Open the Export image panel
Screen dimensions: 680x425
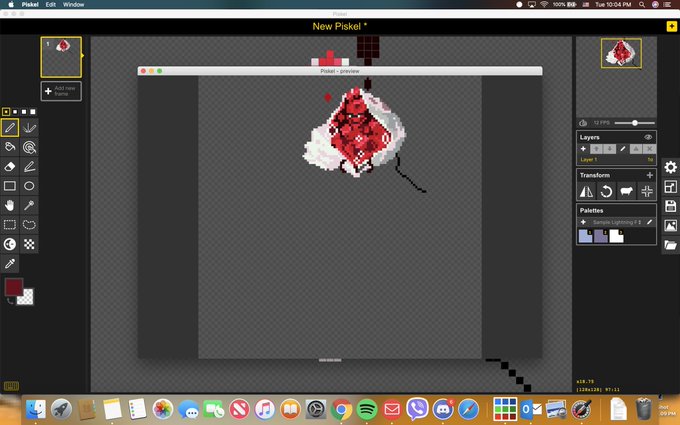[x=670, y=226]
